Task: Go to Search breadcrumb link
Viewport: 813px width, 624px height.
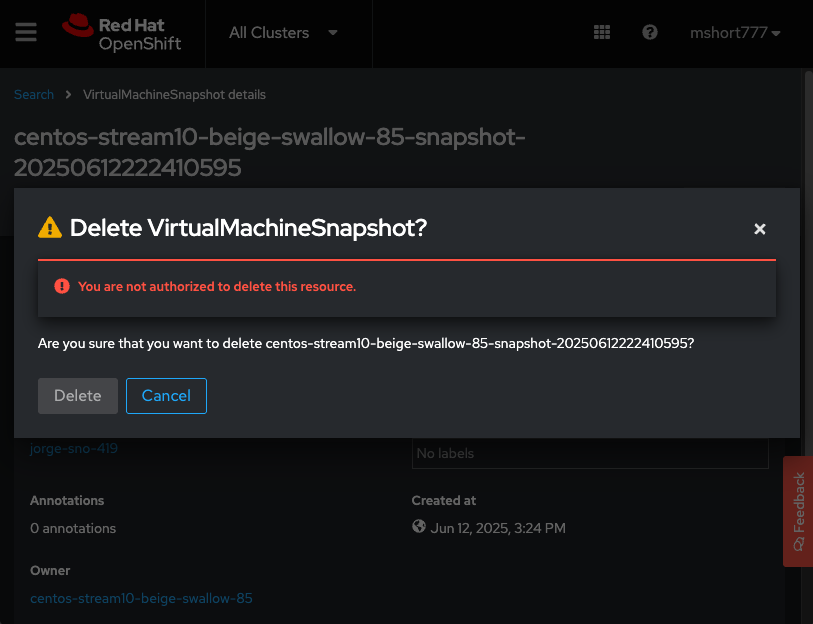Action: click(34, 95)
